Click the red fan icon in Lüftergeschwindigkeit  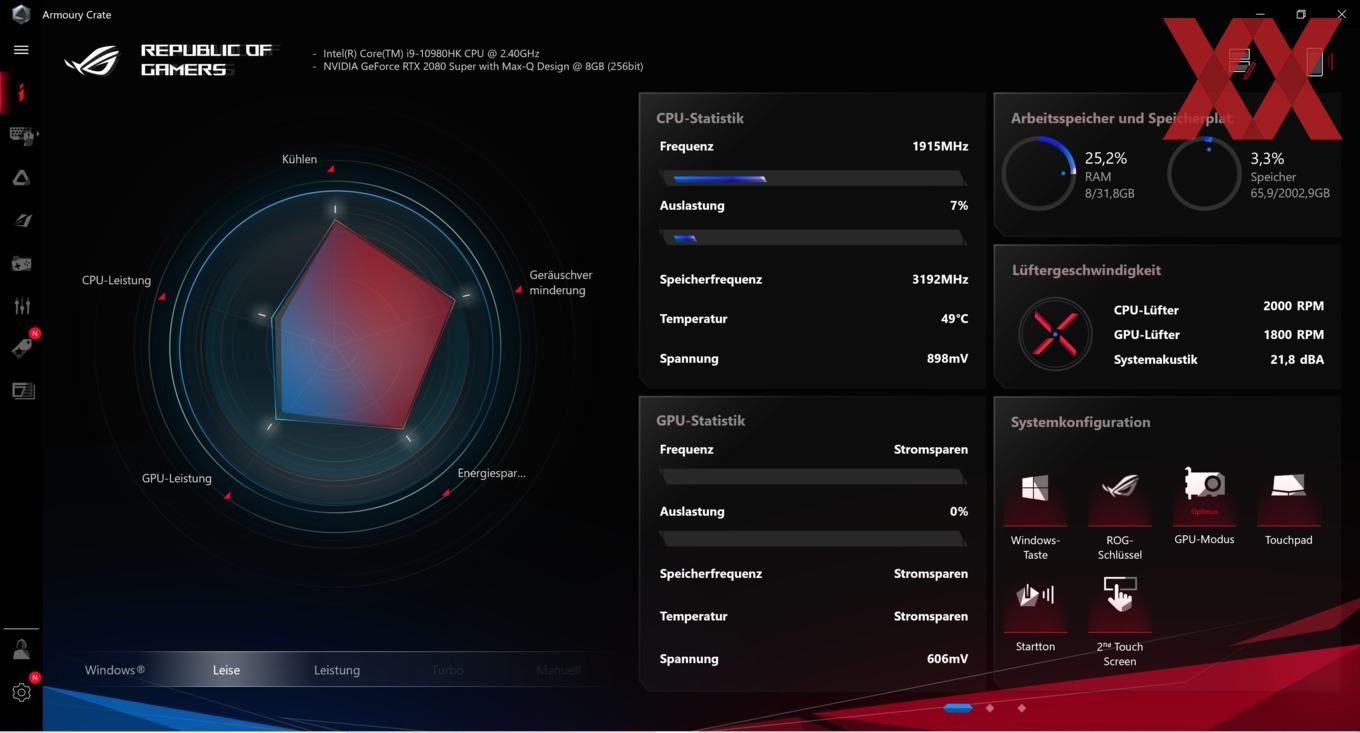point(1055,334)
